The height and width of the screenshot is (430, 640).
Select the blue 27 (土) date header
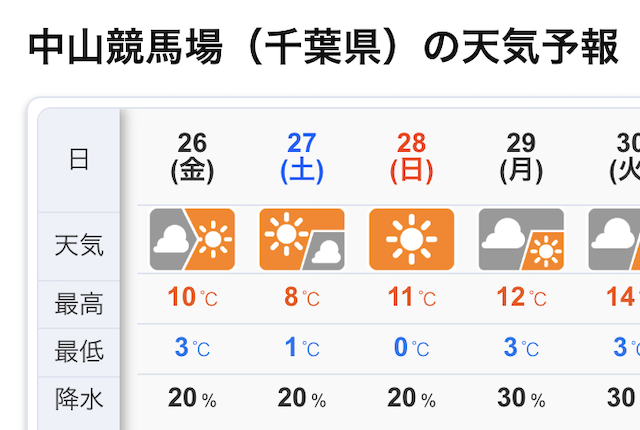301,157
